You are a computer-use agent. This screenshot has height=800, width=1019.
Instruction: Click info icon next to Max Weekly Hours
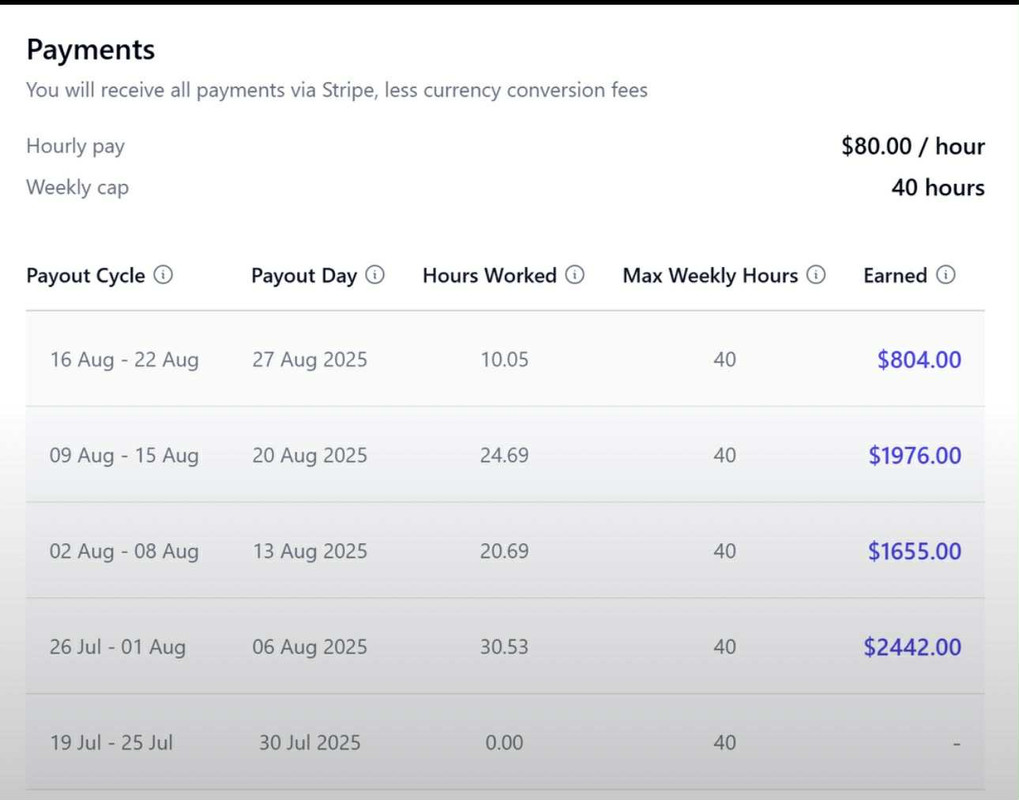click(x=816, y=275)
